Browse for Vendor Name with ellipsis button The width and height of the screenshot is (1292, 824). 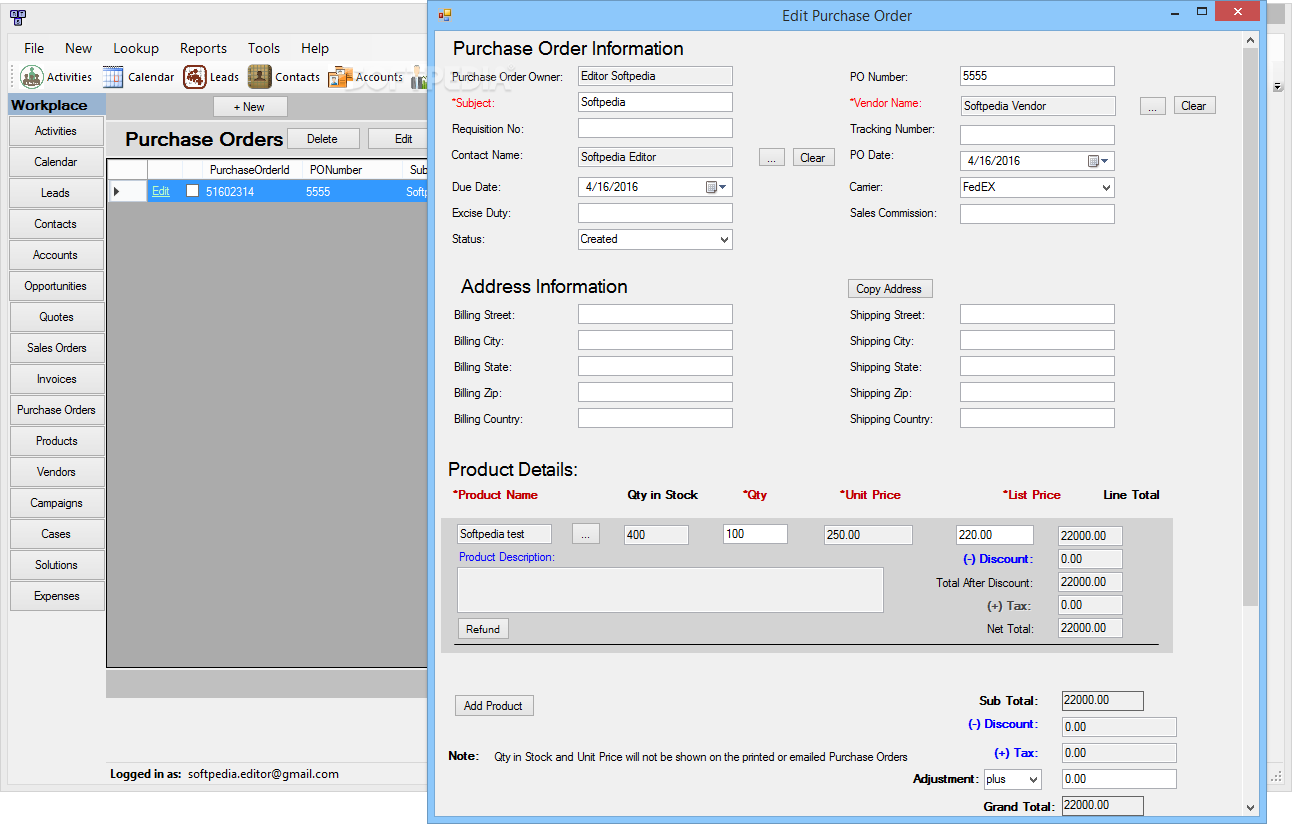pyautogui.click(x=1153, y=105)
